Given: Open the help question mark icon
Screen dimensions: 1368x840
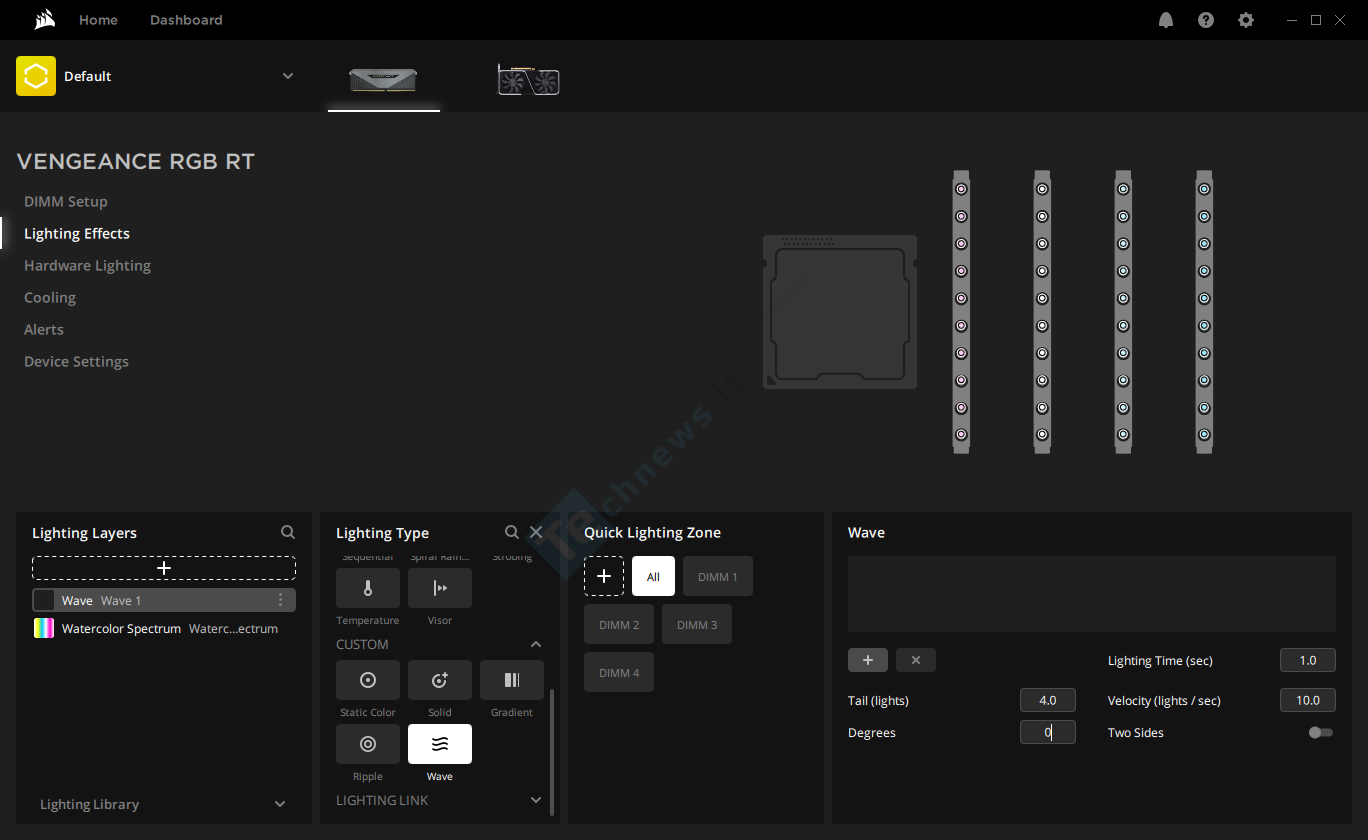Looking at the screenshot, I should click(x=1206, y=20).
